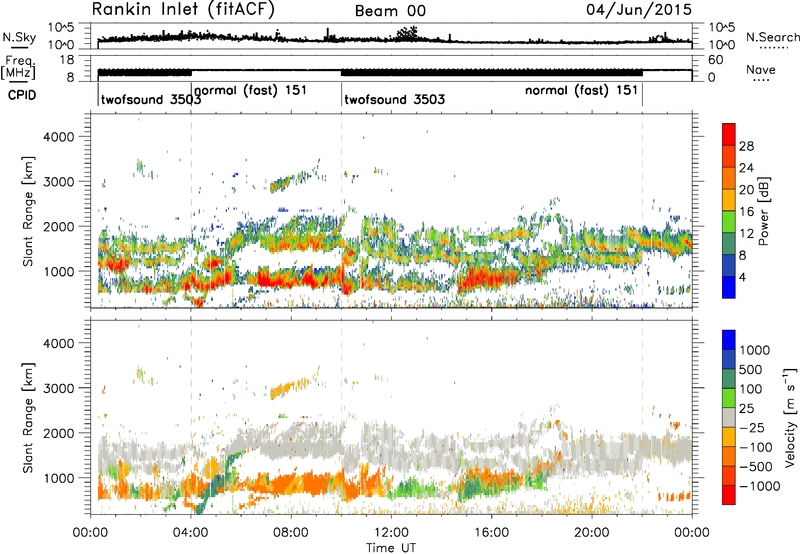Click the yellow 16–20 dB Power colorbar segment
Screen dimensions: 800x554
pos(729,200)
